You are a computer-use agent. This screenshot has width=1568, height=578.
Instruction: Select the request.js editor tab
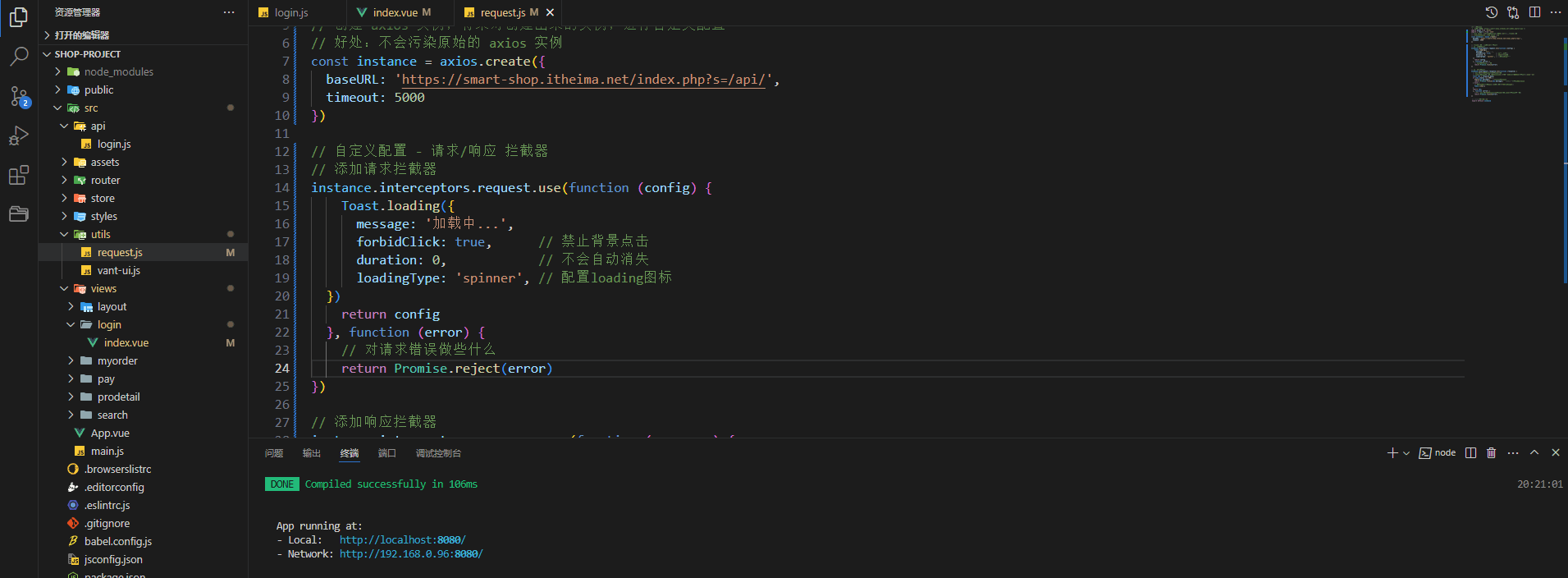tap(502, 12)
